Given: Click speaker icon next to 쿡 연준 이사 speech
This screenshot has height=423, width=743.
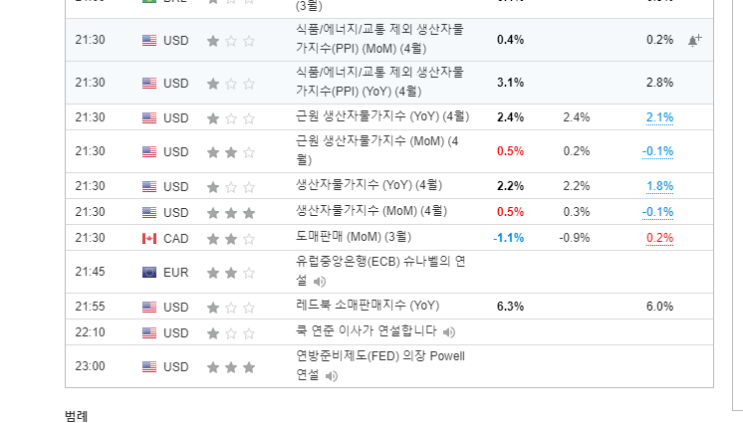Looking at the screenshot, I should click(449, 332).
